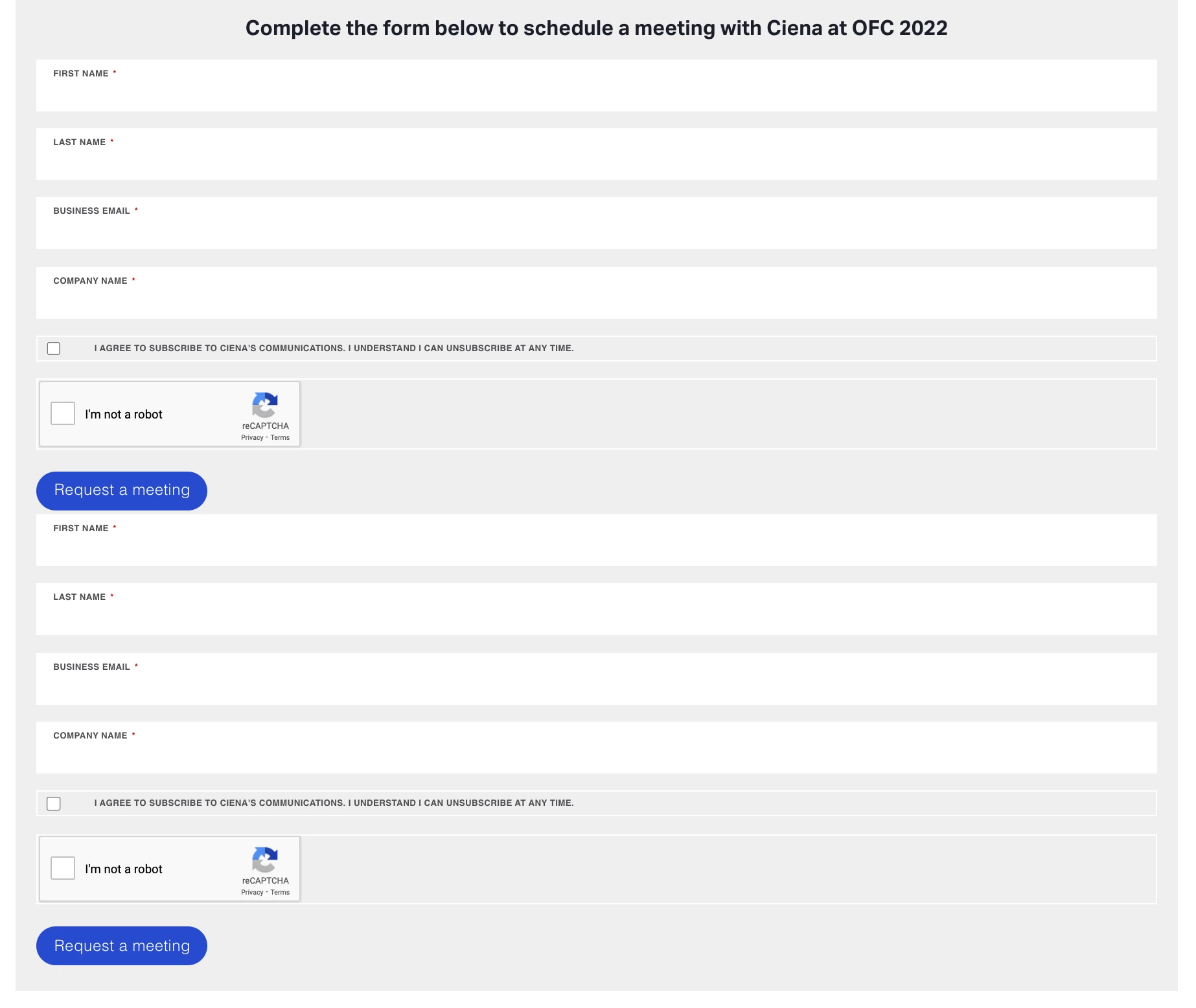Select the second form's Company Name field
1196x1008 pixels.
pos(596,748)
